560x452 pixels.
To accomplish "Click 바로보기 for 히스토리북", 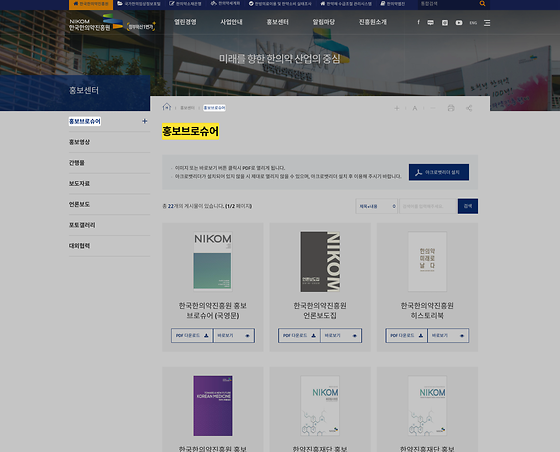I will pyautogui.click(x=448, y=335).
